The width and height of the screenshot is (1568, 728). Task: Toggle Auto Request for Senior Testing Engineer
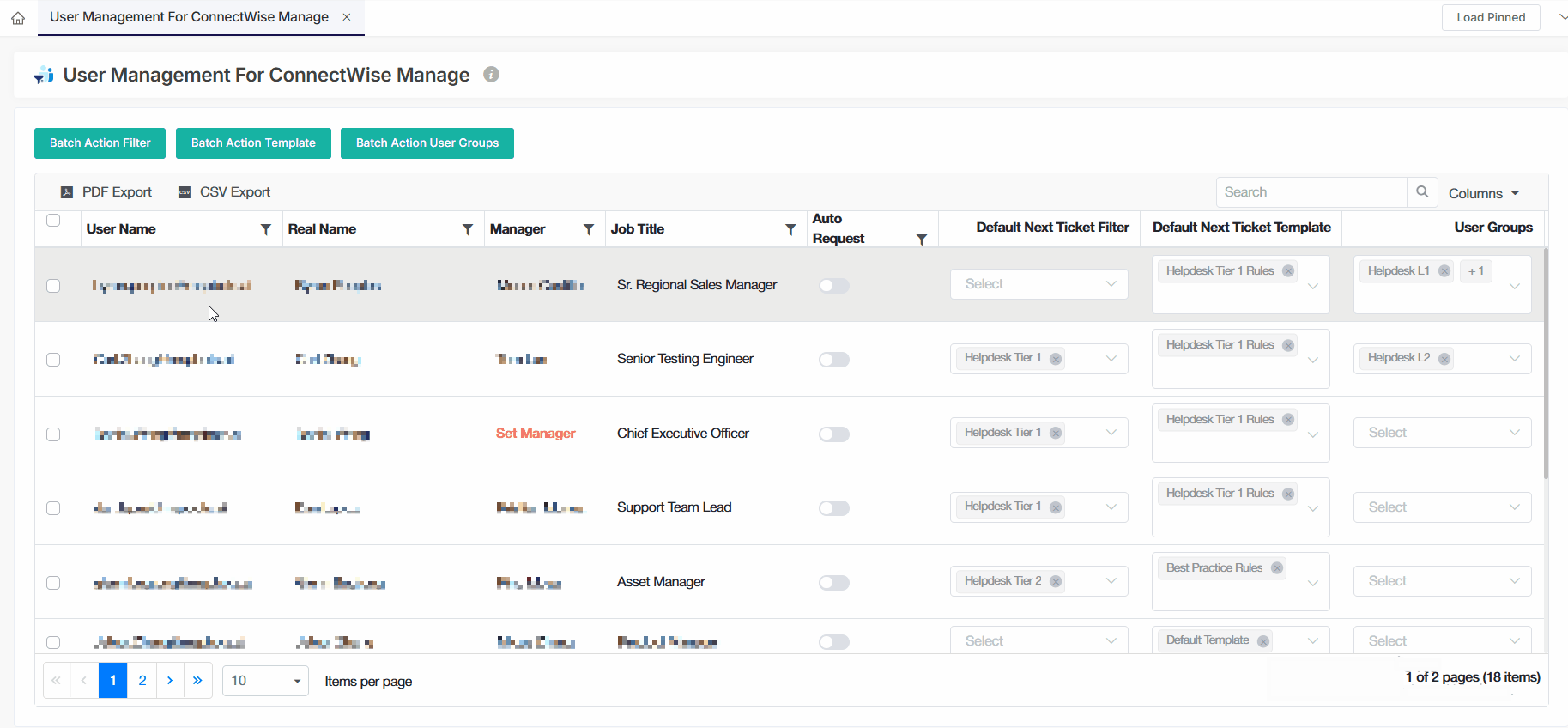tap(833, 360)
